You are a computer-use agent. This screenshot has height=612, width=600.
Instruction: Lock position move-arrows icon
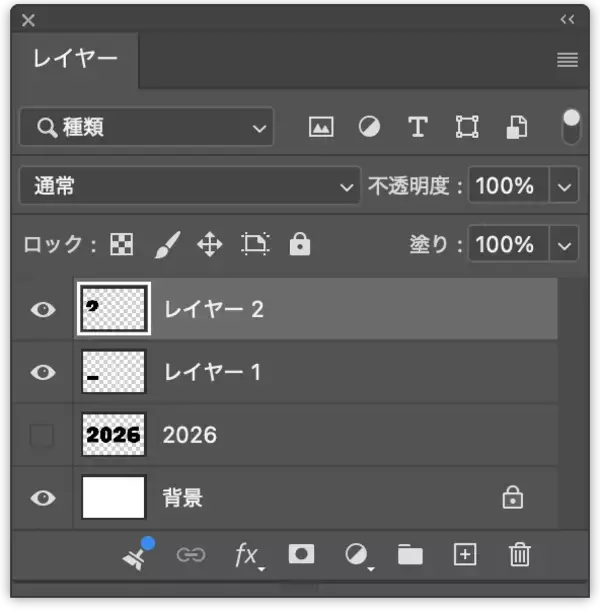tap(210, 244)
